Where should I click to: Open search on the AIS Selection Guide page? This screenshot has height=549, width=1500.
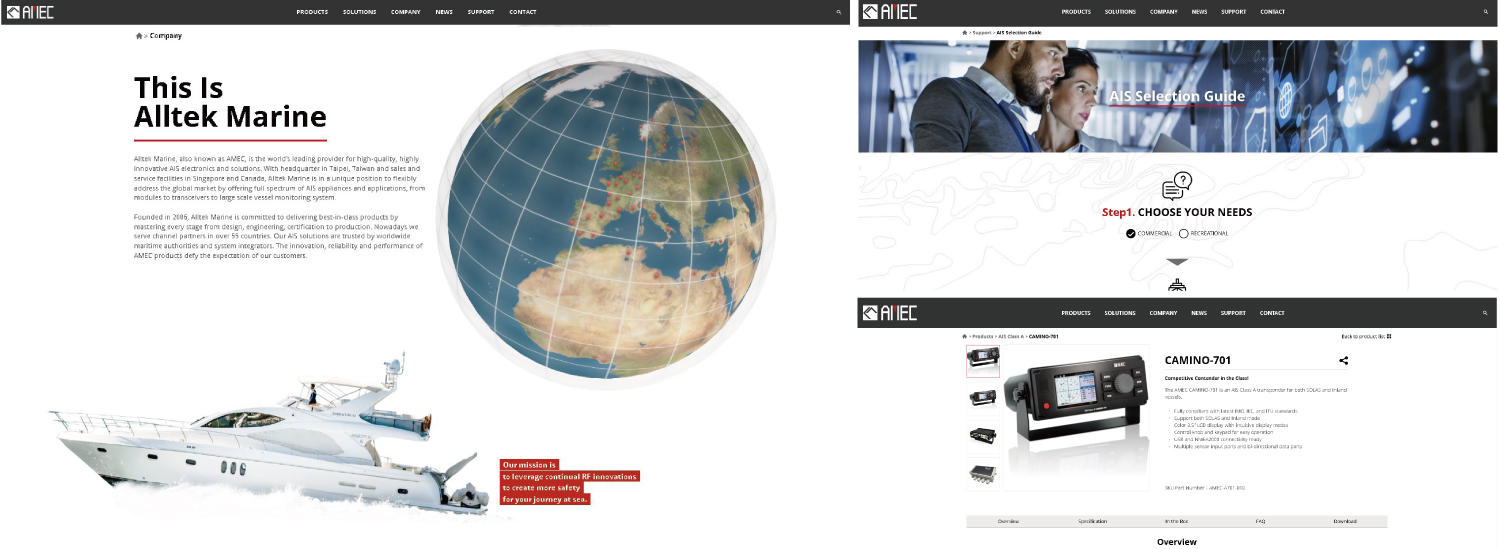tap(1486, 12)
